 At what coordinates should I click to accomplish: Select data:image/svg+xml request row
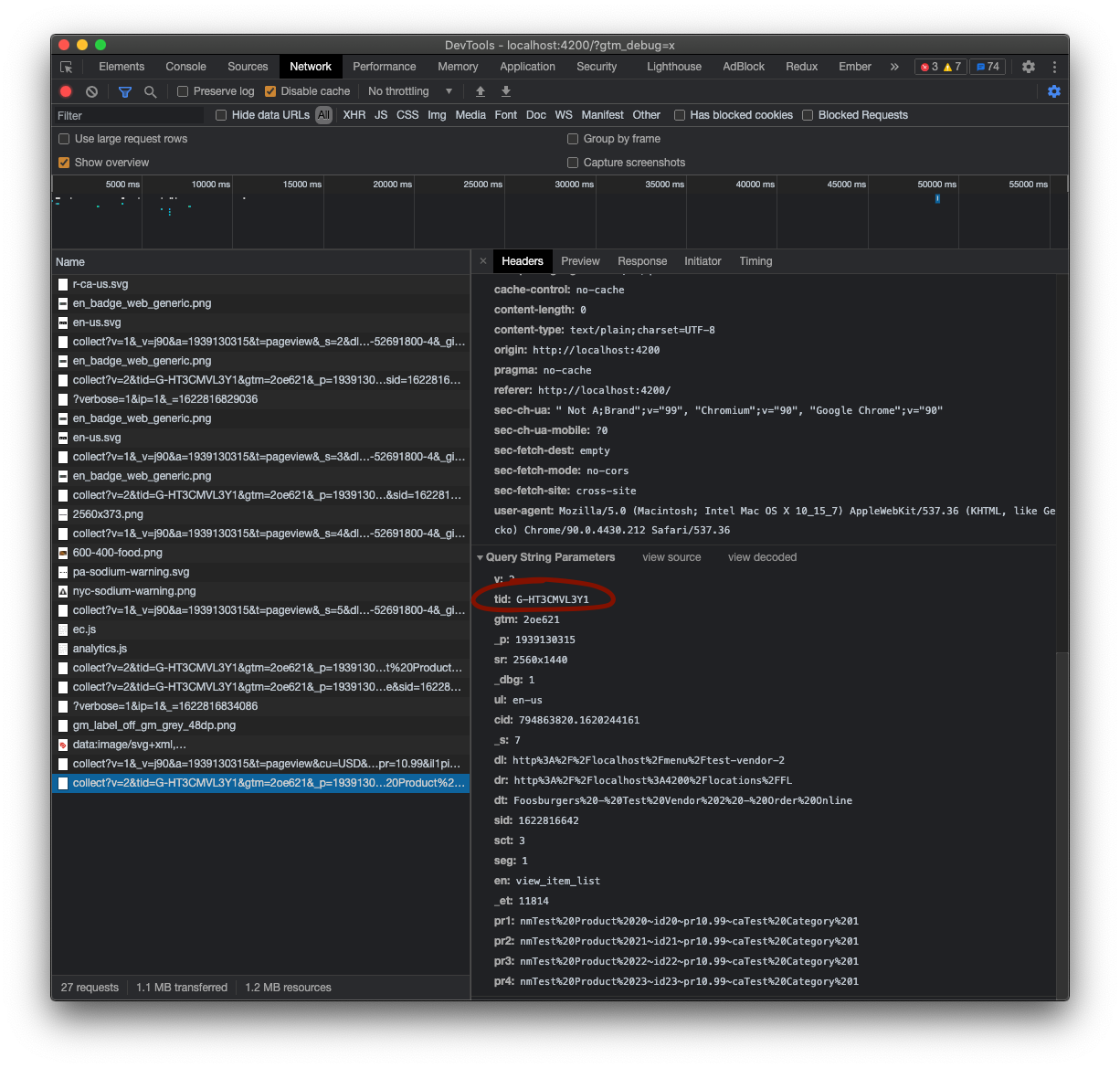point(260,745)
